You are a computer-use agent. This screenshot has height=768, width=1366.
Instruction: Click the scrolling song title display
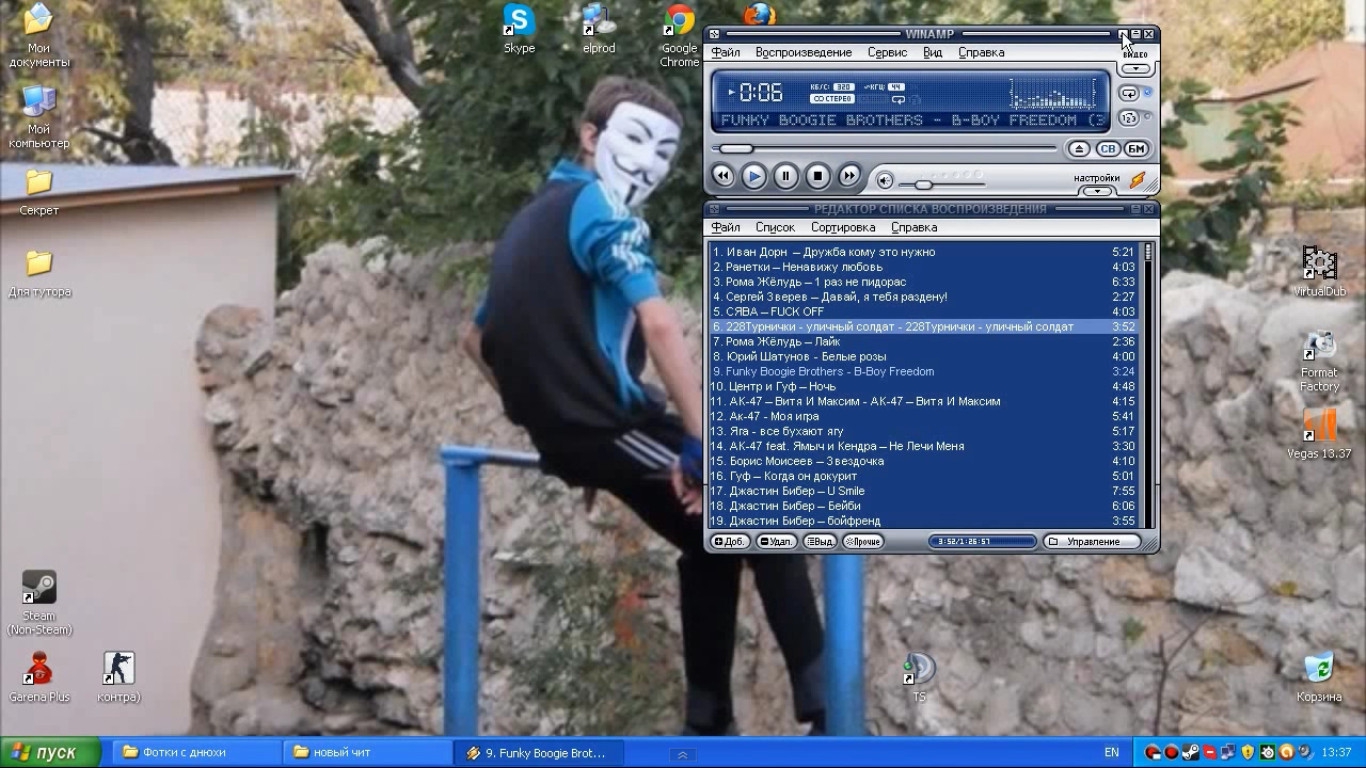pos(912,120)
